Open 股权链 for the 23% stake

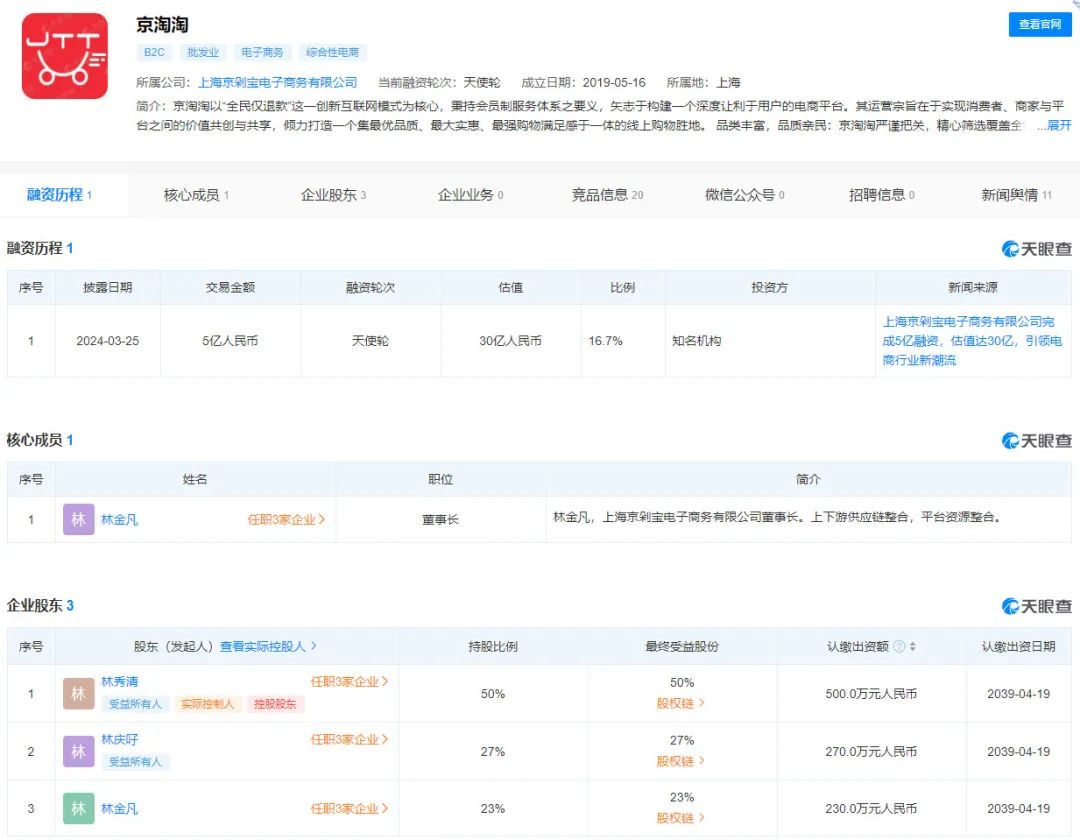681,819
